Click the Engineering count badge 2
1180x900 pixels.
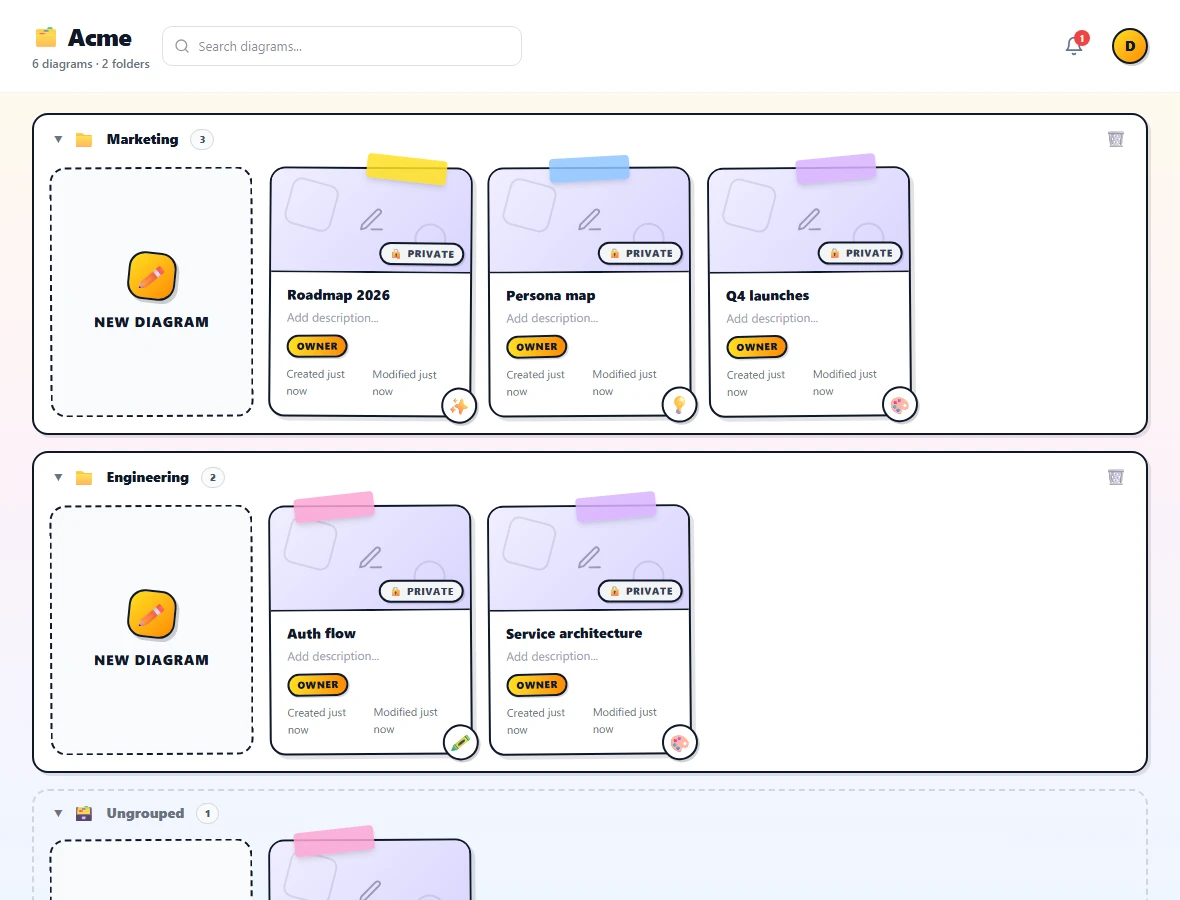point(213,477)
